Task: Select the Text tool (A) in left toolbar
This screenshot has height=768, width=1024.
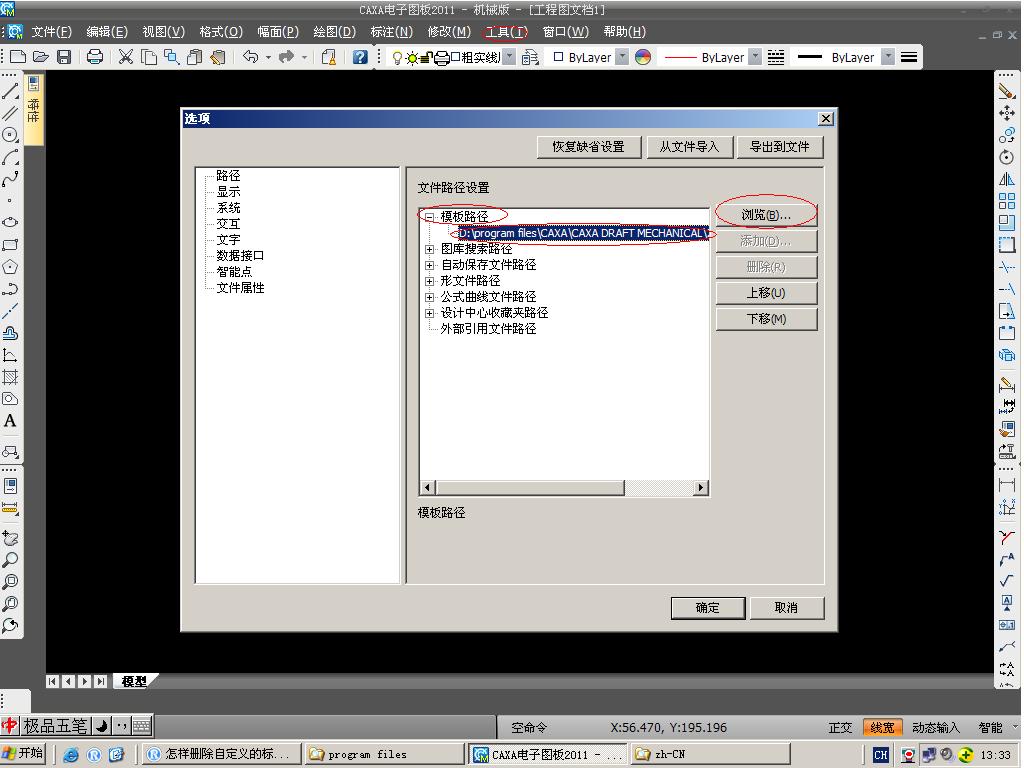Action: (x=10, y=421)
